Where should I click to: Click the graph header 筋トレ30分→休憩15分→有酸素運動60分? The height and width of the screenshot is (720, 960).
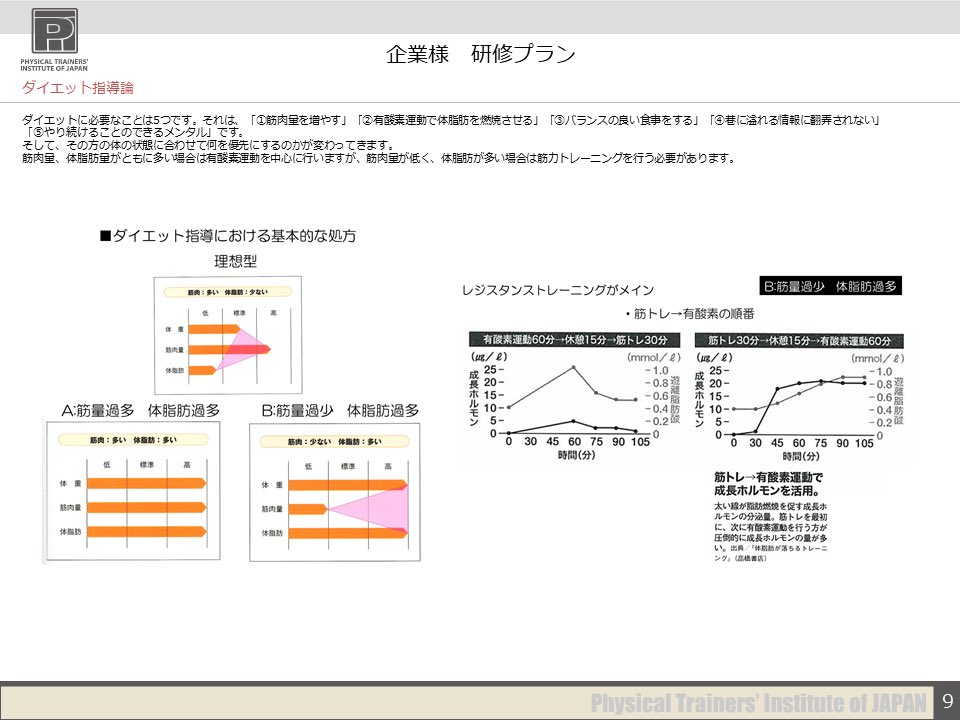pos(799,340)
